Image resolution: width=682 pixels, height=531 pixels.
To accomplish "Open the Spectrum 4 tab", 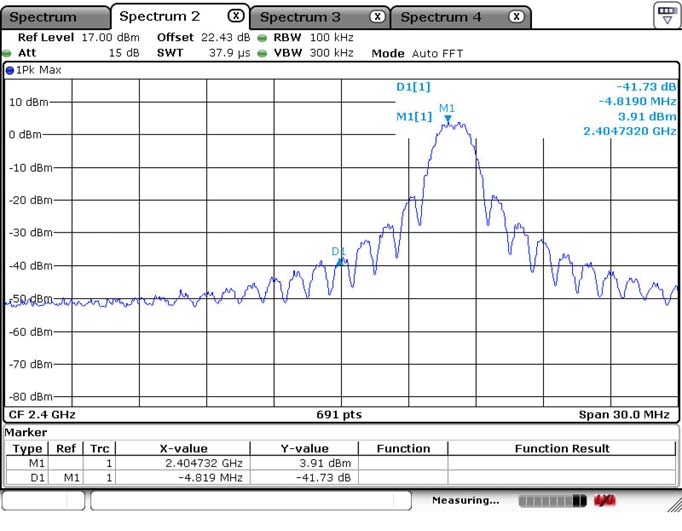I will (x=461, y=17).
